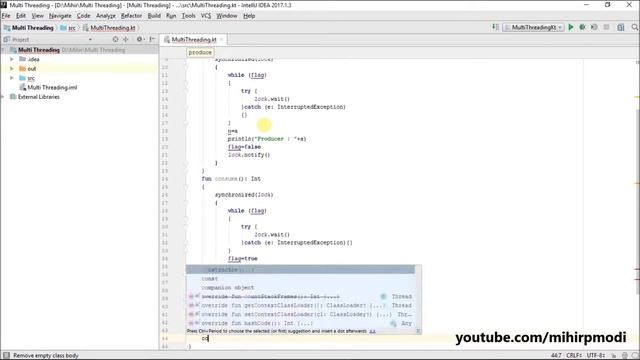The width and height of the screenshot is (640, 360).
Task: Open the Tools menu
Action: 189,16
